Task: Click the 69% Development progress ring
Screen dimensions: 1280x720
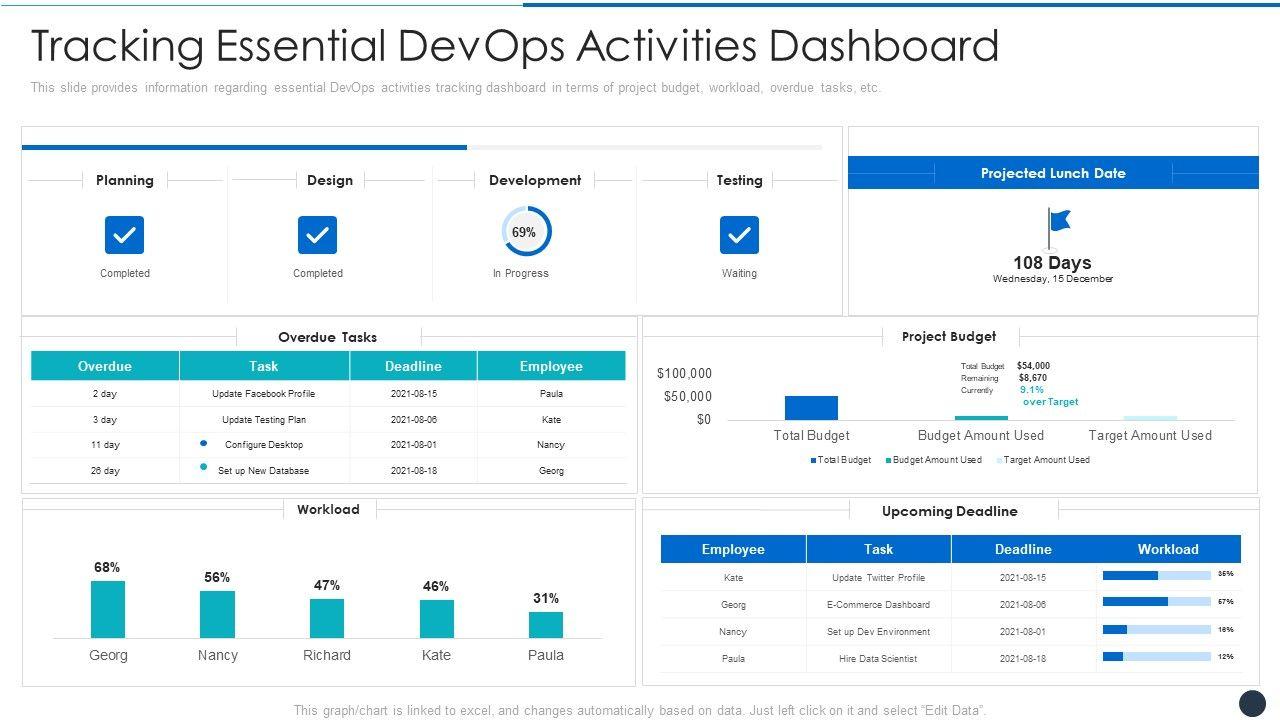Action: [x=525, y=232]
